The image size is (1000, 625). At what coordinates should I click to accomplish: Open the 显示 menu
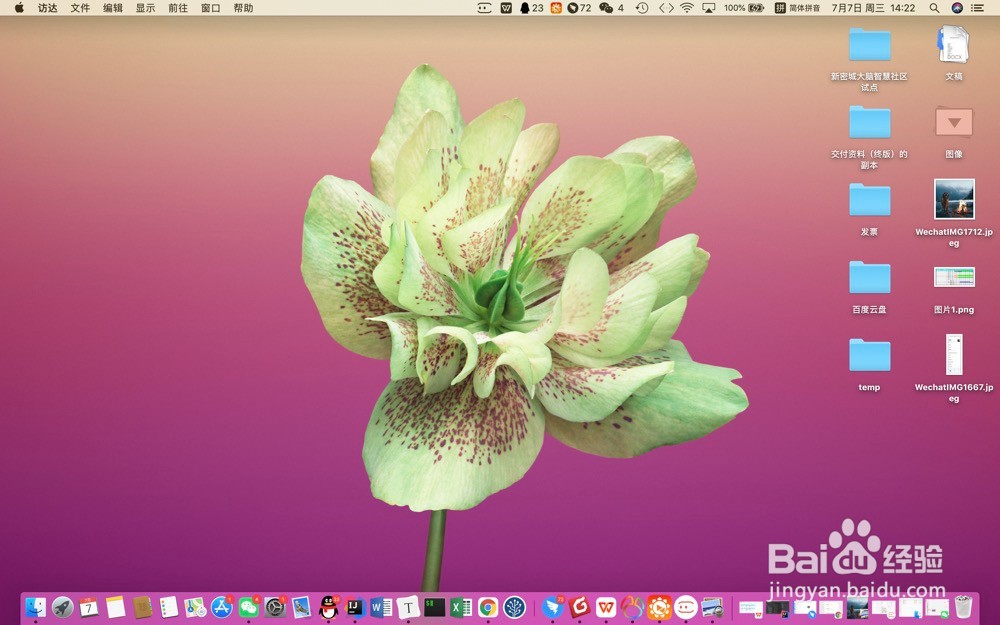pos(145,8)
